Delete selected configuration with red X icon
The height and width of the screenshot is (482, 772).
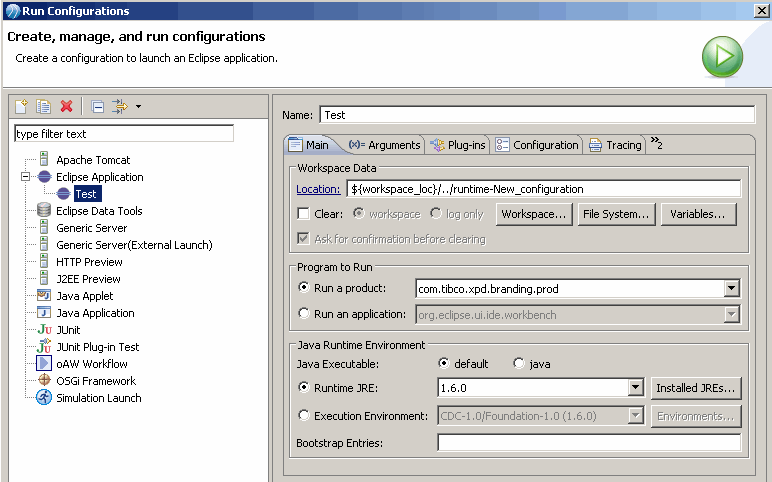pos(66,106)
